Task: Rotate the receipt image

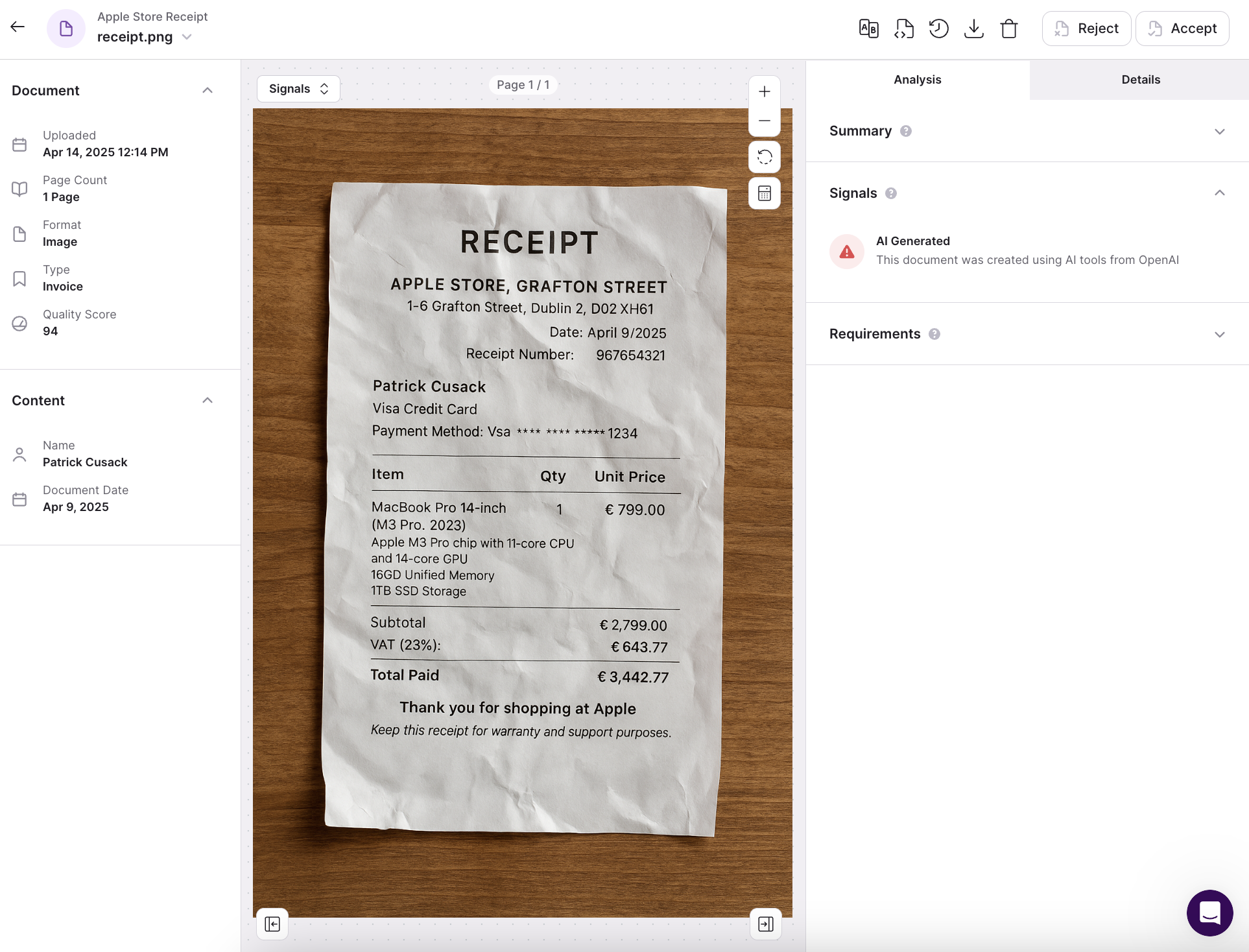Action: [x=765, y=157]
